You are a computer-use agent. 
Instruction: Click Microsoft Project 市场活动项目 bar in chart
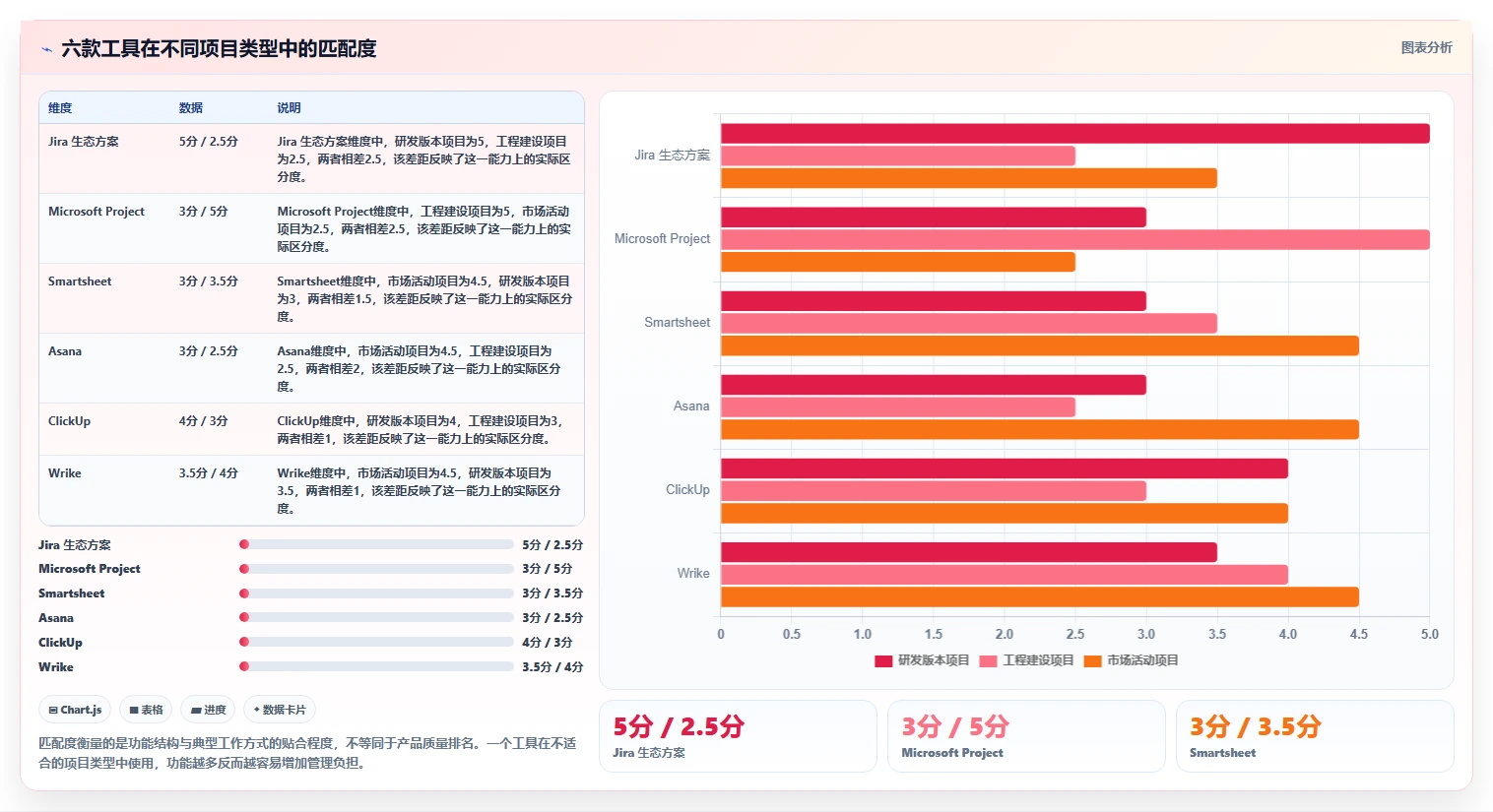click(898, 262)
